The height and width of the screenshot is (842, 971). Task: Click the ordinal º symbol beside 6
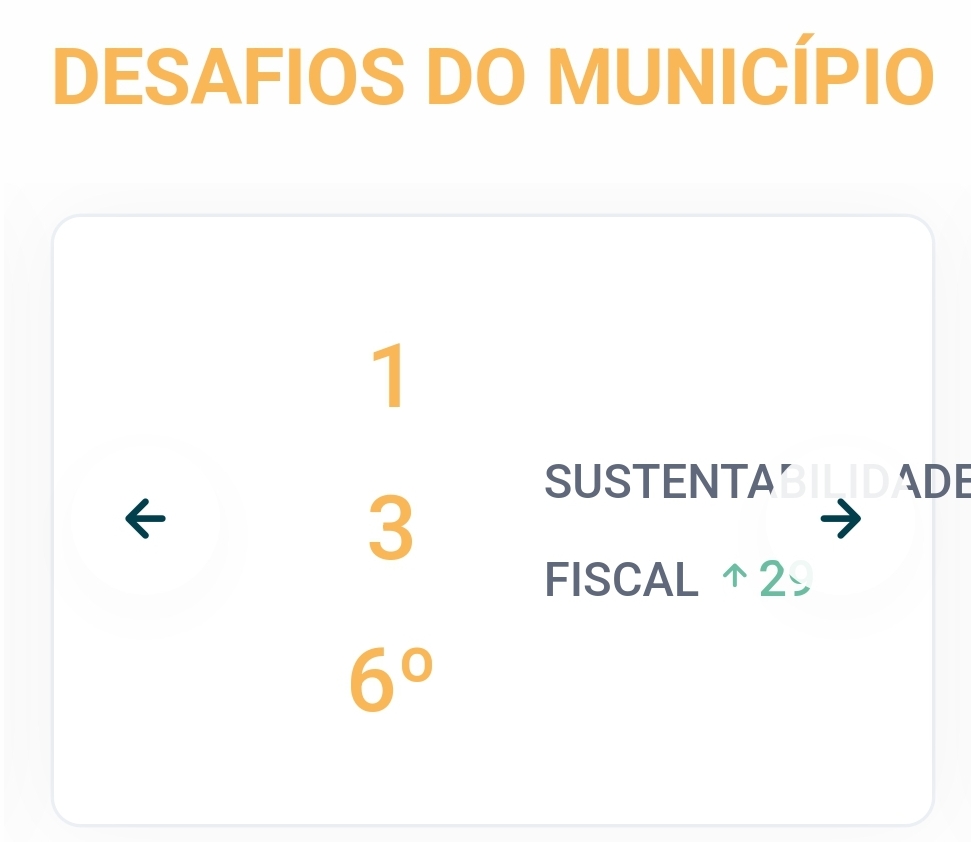click(417, 664)
